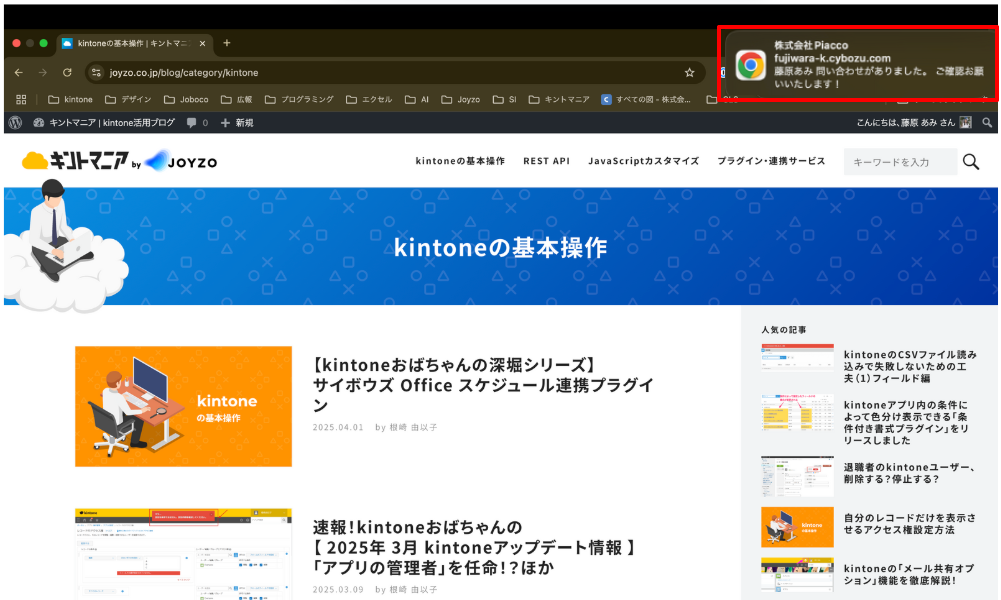
Task: Open the kintone screenshot thumbnail of update article
Action: coord(183,553)
